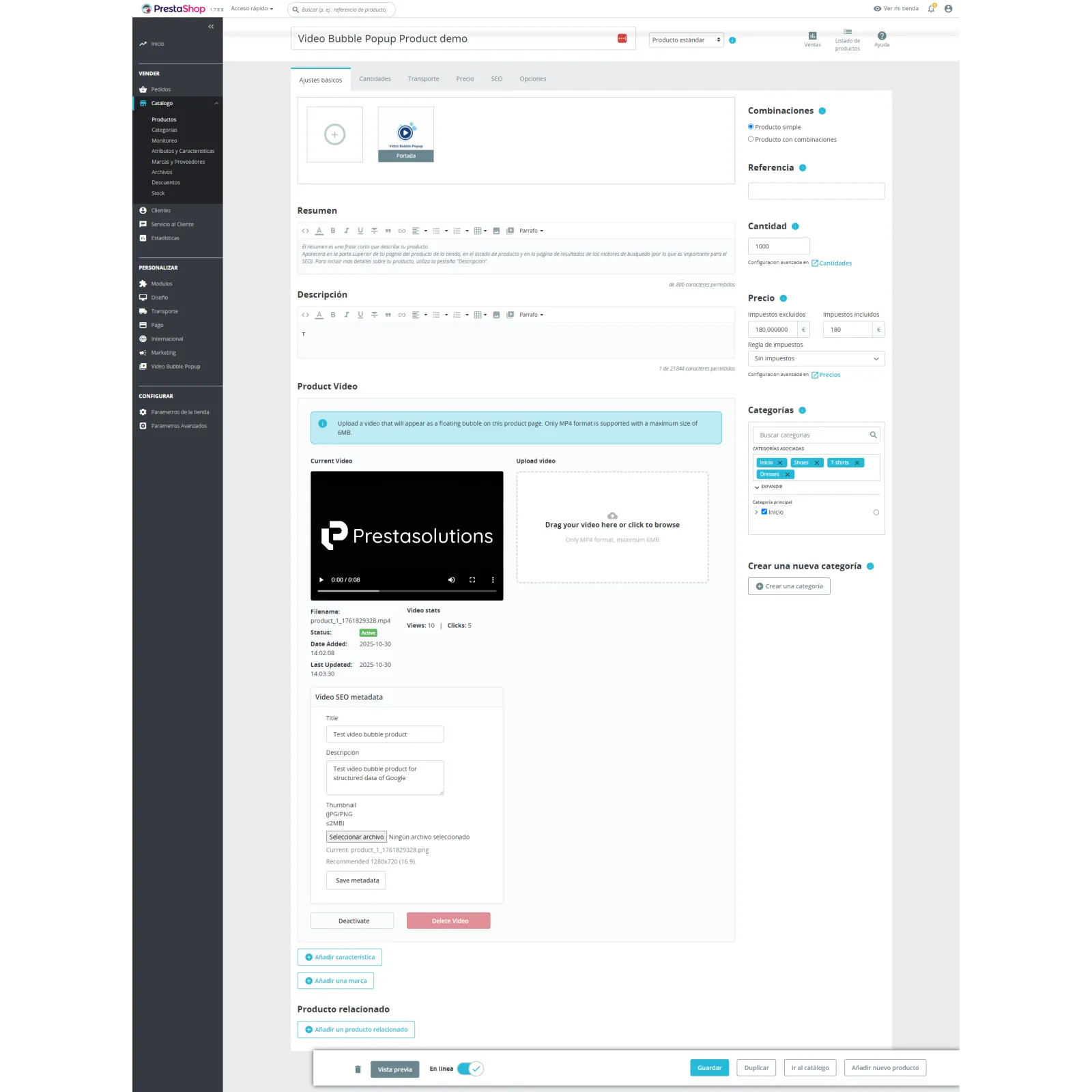1092x1092 pixels.
Task: Remove the Shoes category tag
Action: click(x=816, y=463)
